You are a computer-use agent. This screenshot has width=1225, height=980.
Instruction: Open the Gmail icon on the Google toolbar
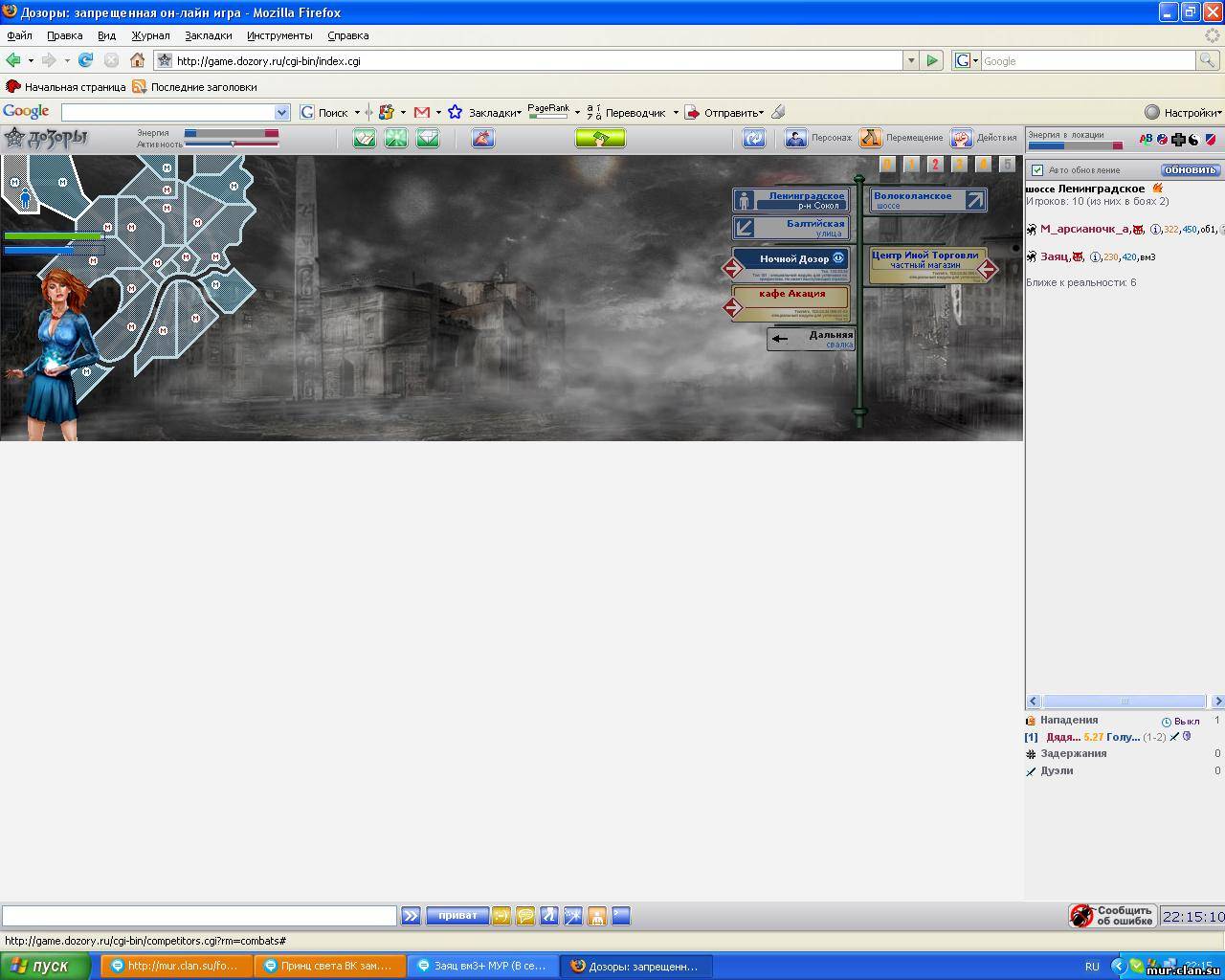(x=422, y=112)
